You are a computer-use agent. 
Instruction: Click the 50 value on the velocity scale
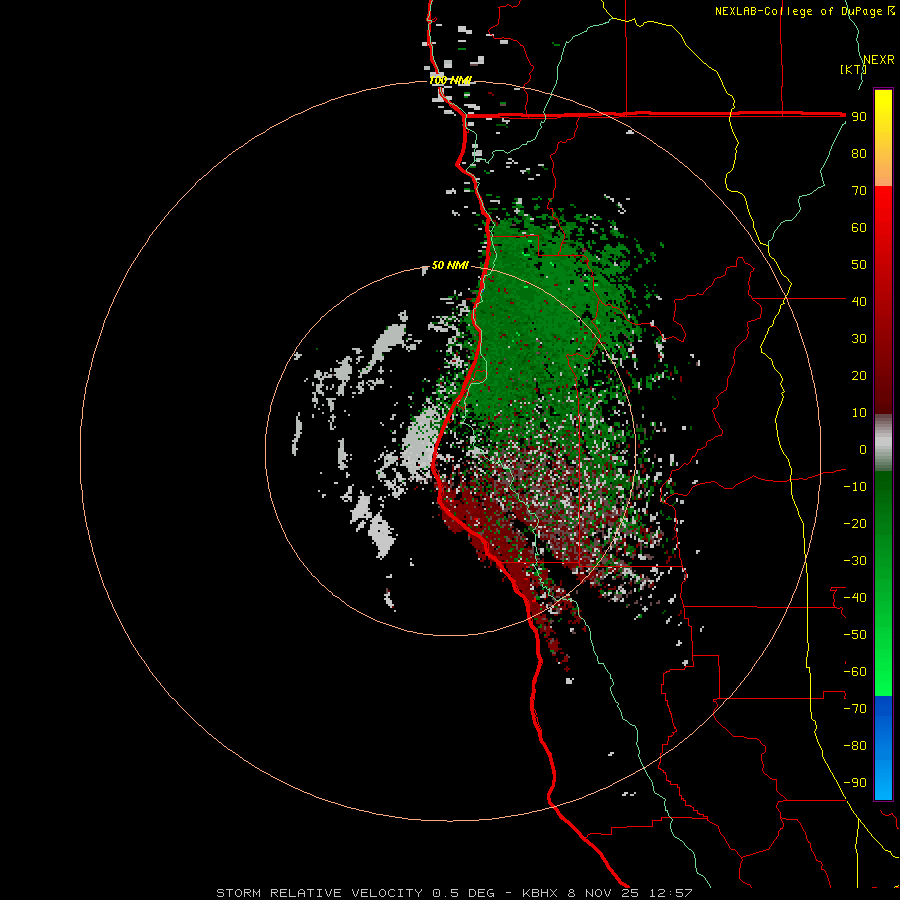(859, 265)
